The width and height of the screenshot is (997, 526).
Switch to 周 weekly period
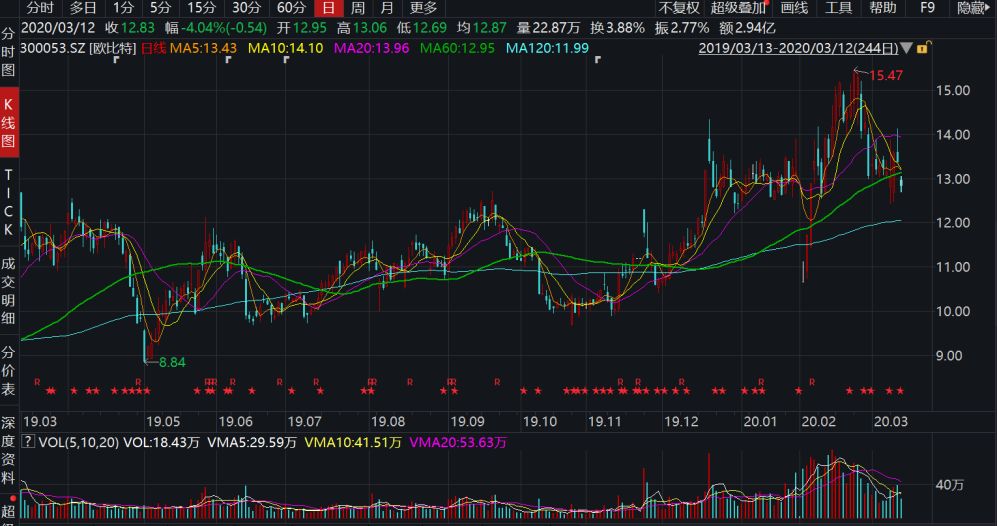pos(357,8)
